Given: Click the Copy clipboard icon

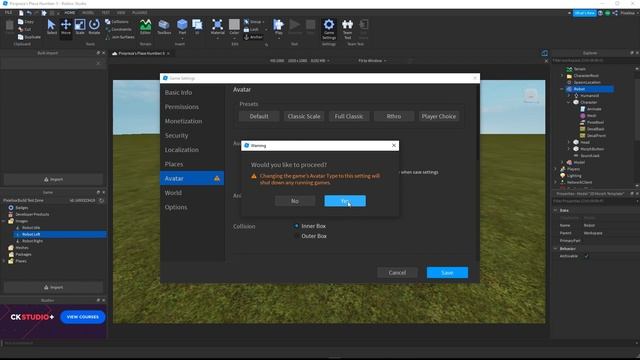Looking at the screenshot, I should pos(21,22).
